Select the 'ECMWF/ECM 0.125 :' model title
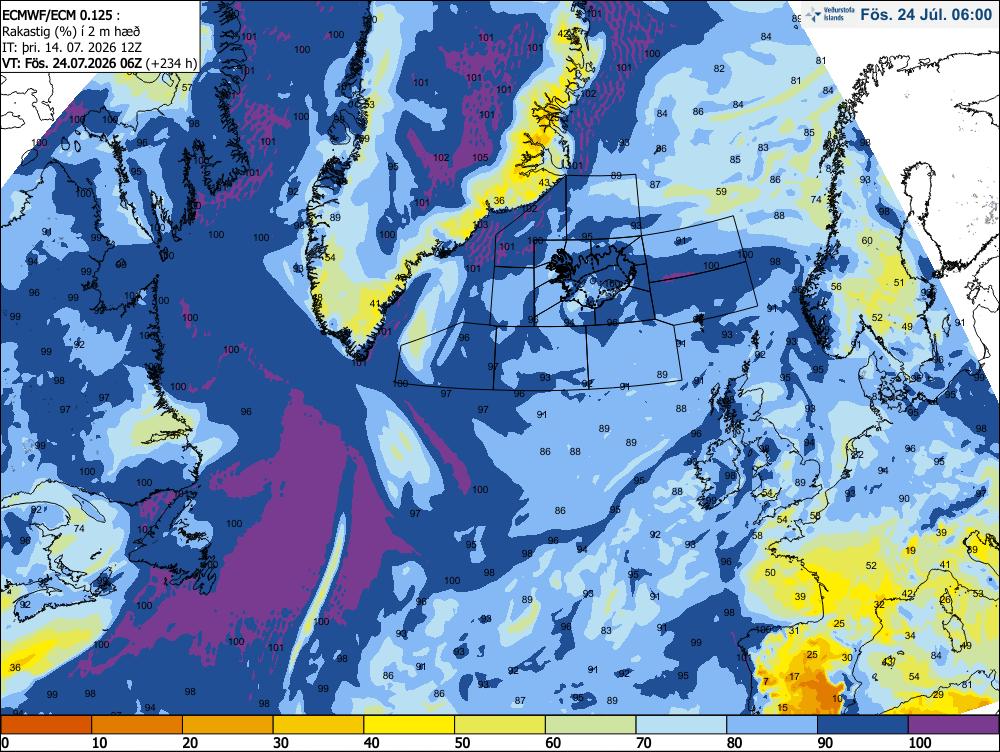This screenshot has width=1000, height=752. 61,15
